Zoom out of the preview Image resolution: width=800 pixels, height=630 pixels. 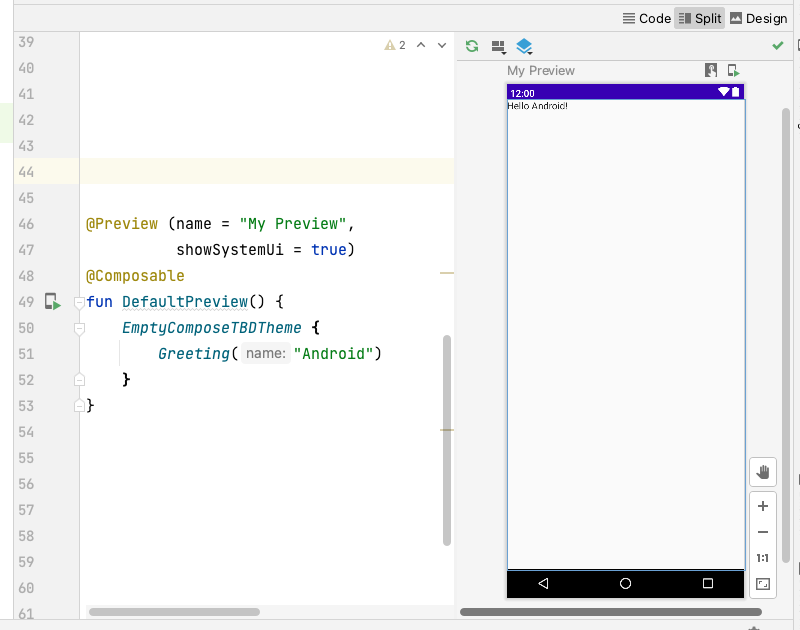coord(762,532)
